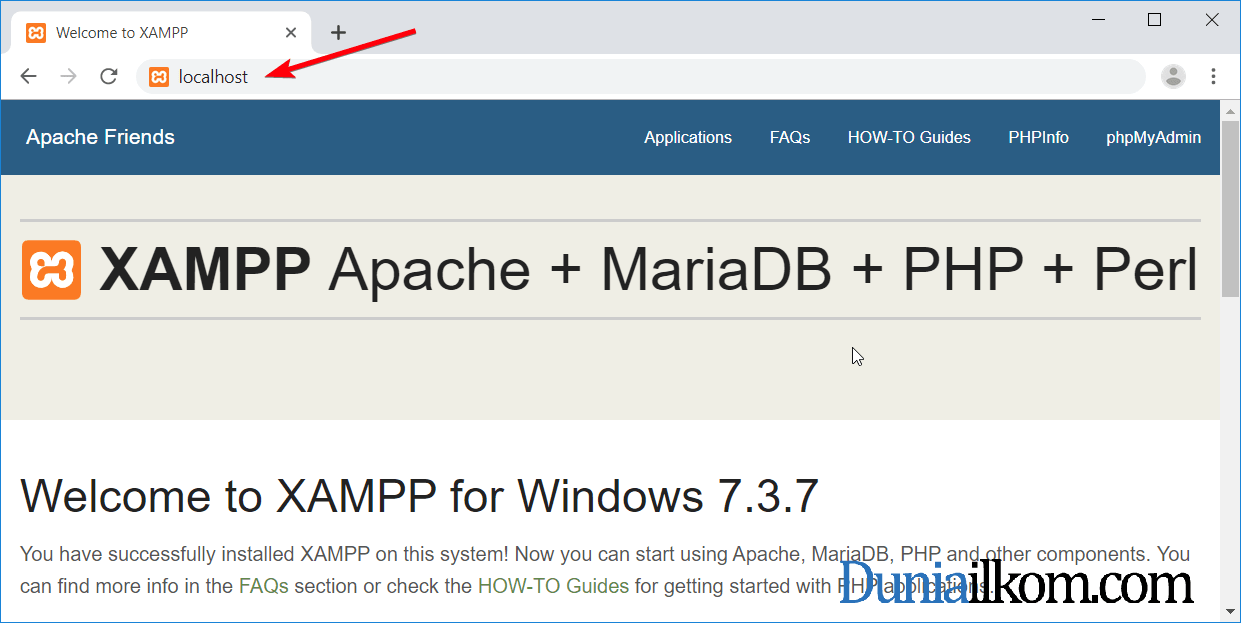This screenshot has width=1241, height=623.
Task: Click the XAMPP site icon in address bar
Action: tap(159, 77)
